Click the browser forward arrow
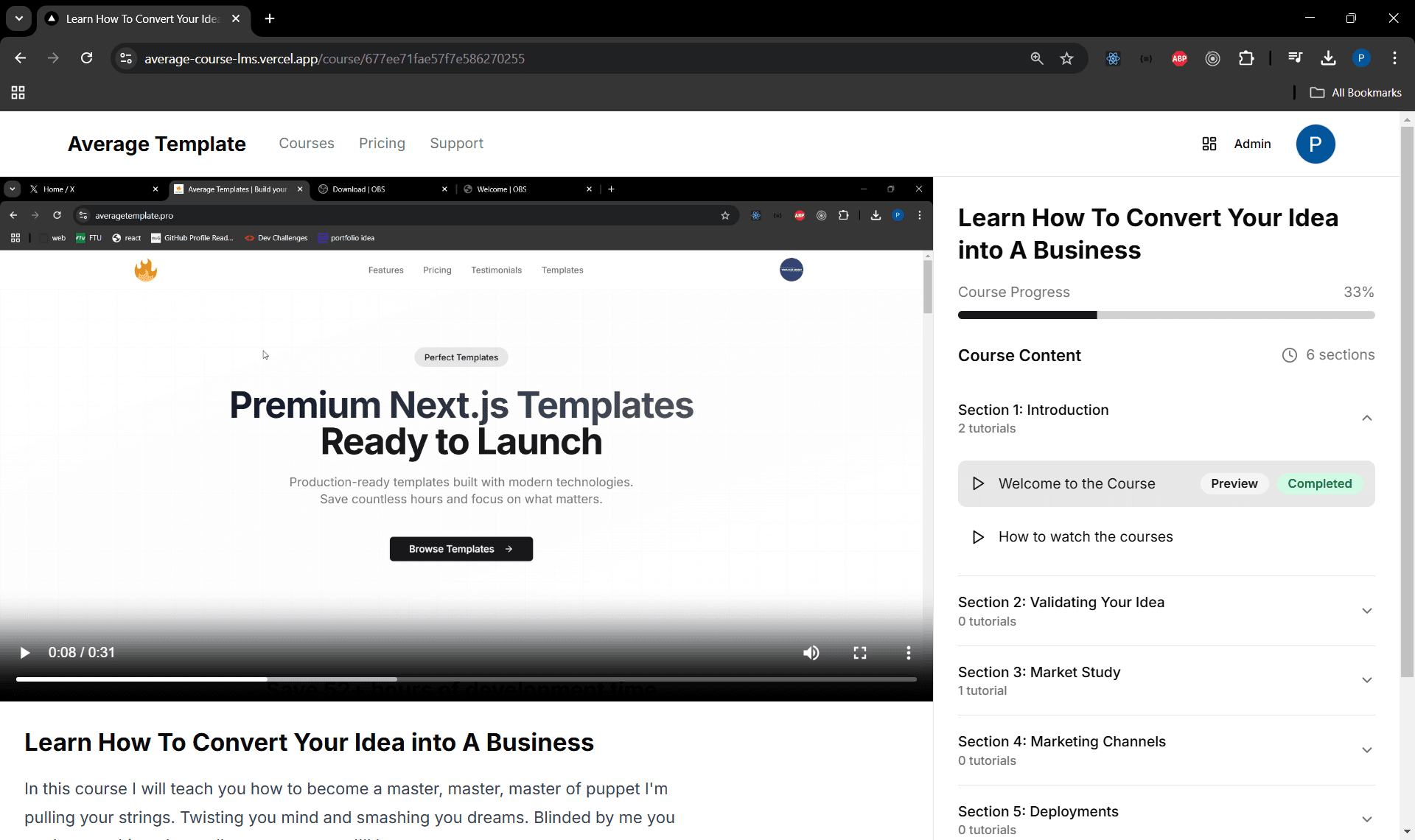1415x840 pixels. coord(53,58)
